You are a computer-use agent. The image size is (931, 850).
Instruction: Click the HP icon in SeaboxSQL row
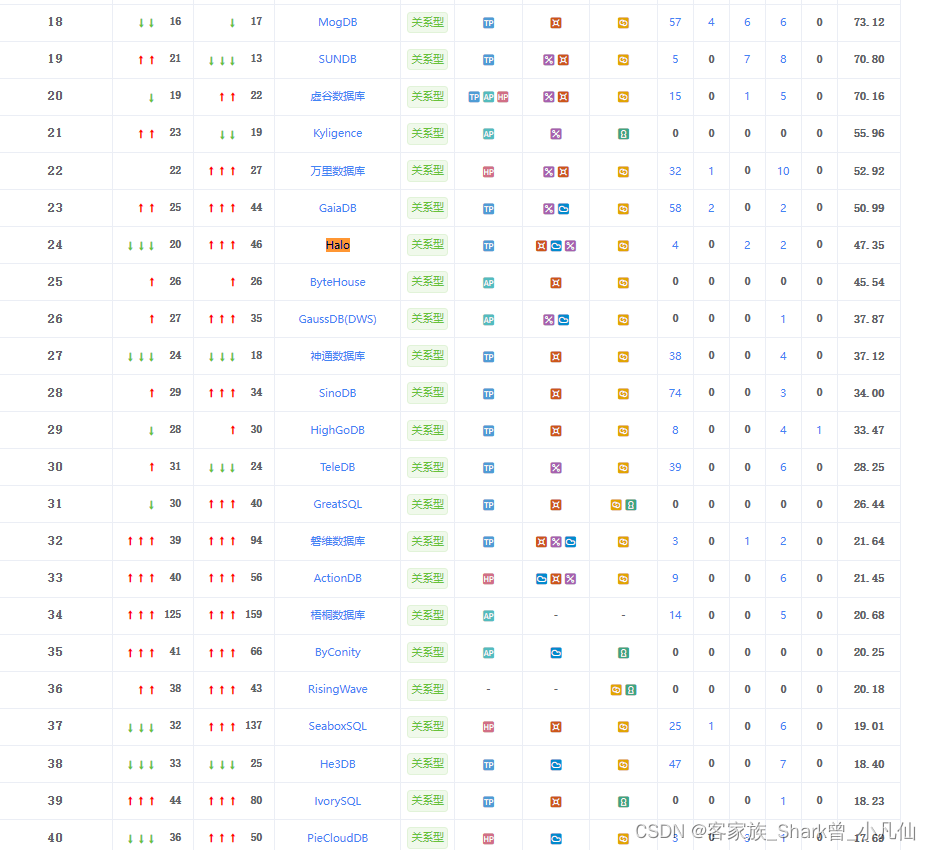click(489, 727)
